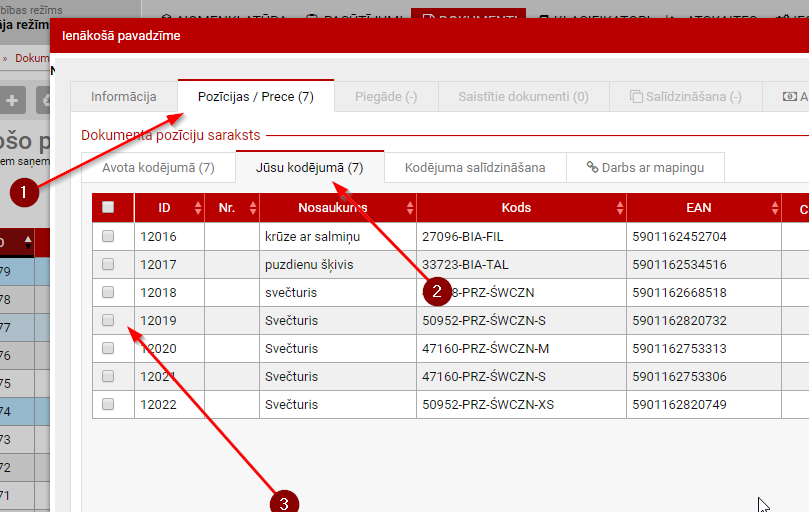The height and width of the screenshot is (512, 809).
Task: Select the checkbox for row 12022
Action: pos(108,404)
